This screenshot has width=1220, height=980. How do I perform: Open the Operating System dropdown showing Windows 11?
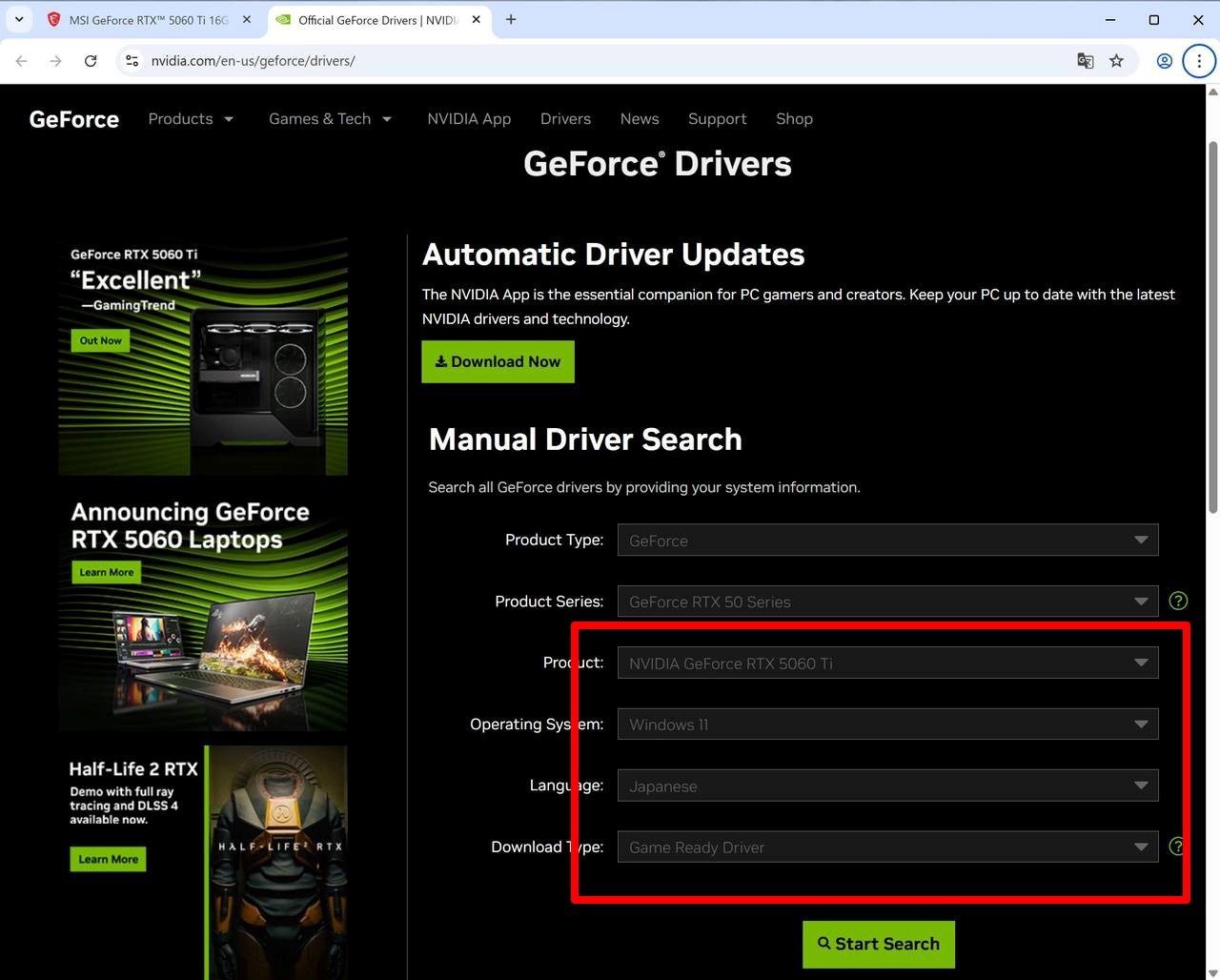click(887, 725)
